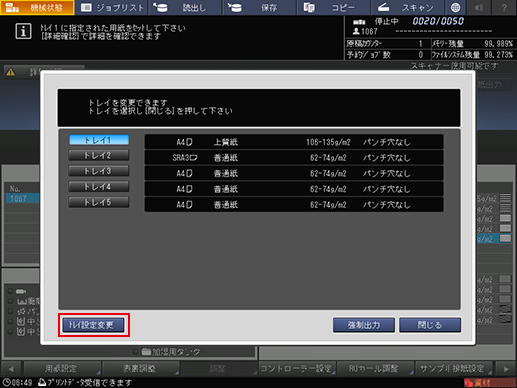The image size is (517, 388).
Task: Click the 強制出力 forced output button
Action: tap(364, 325)
